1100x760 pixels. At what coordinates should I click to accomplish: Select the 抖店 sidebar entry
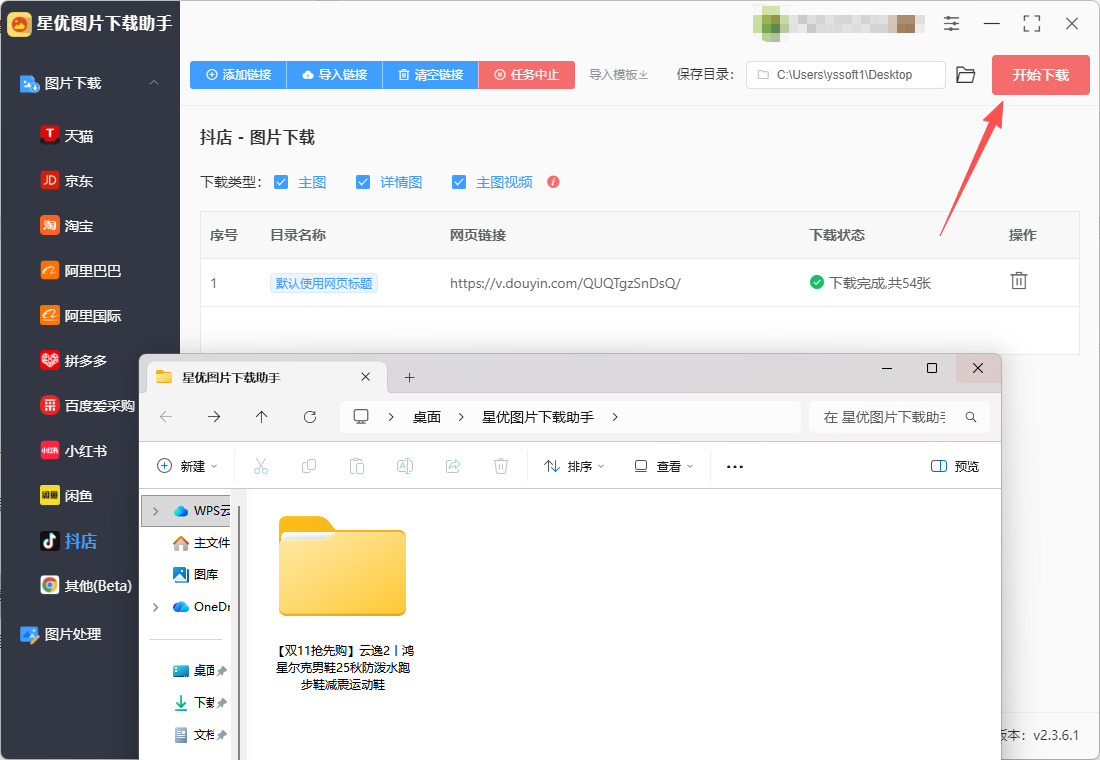coord(69,541)
